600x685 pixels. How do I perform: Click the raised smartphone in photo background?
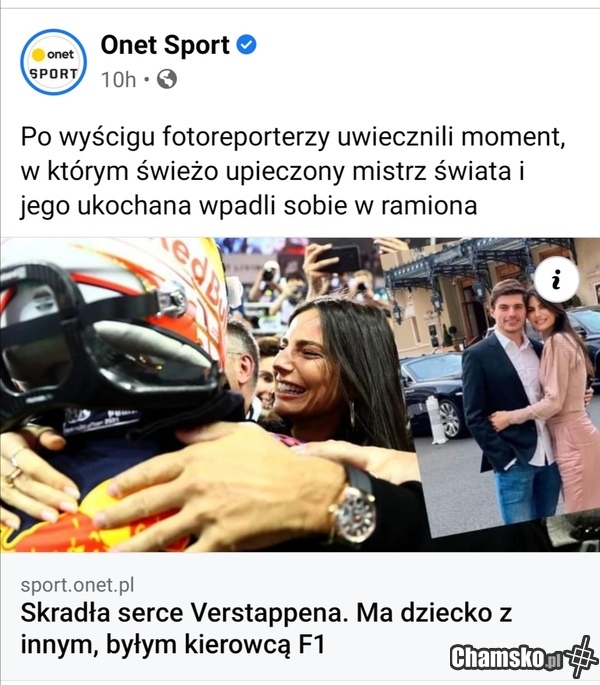(337, 257)
